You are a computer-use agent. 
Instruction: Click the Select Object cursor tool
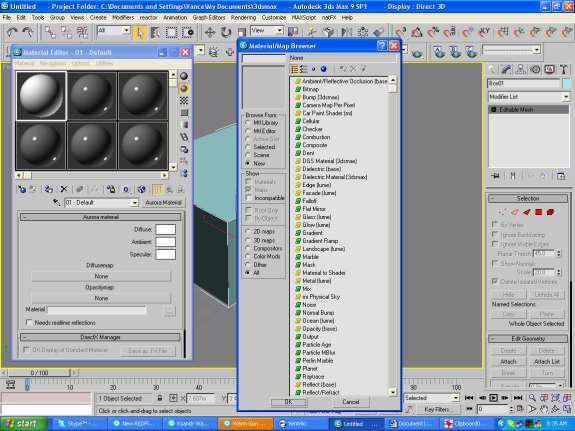(139, 33)
